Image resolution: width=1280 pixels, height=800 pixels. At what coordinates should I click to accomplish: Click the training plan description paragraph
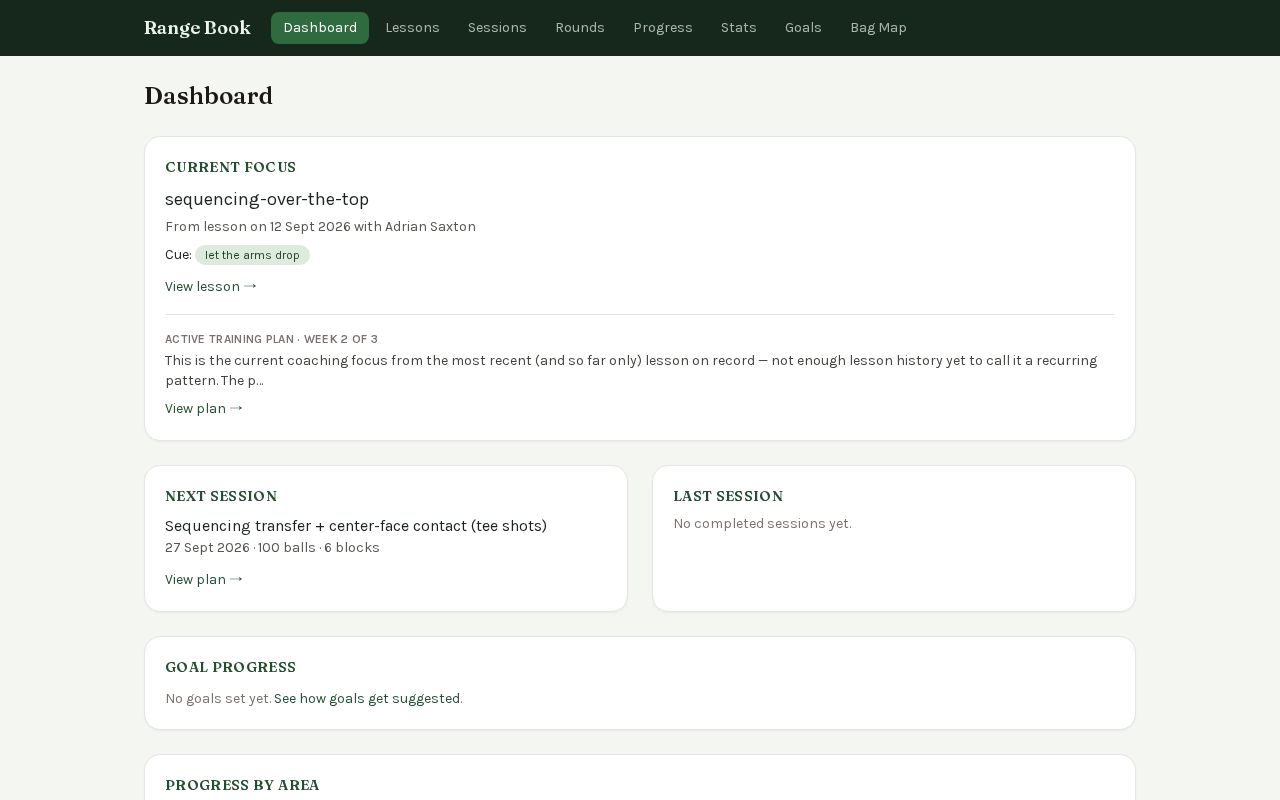tap(631, 370)
